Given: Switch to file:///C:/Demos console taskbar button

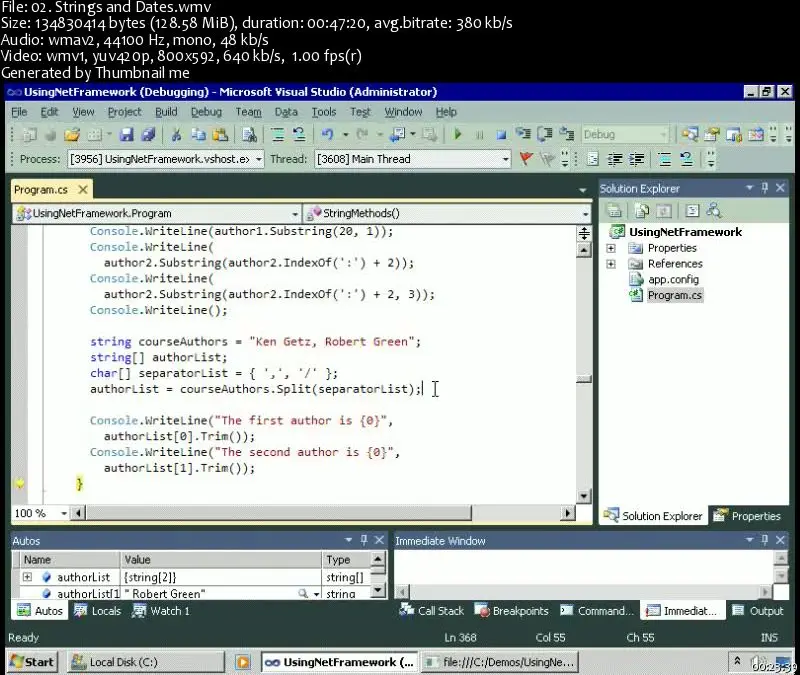Looking at the screenshot, I should 500,662.
